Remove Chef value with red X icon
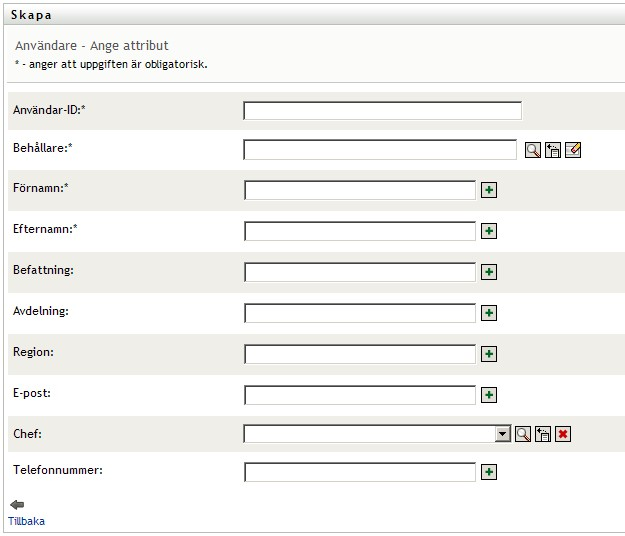Image resolution: width=625 pixels, height=536 pixels. [563, 434]
